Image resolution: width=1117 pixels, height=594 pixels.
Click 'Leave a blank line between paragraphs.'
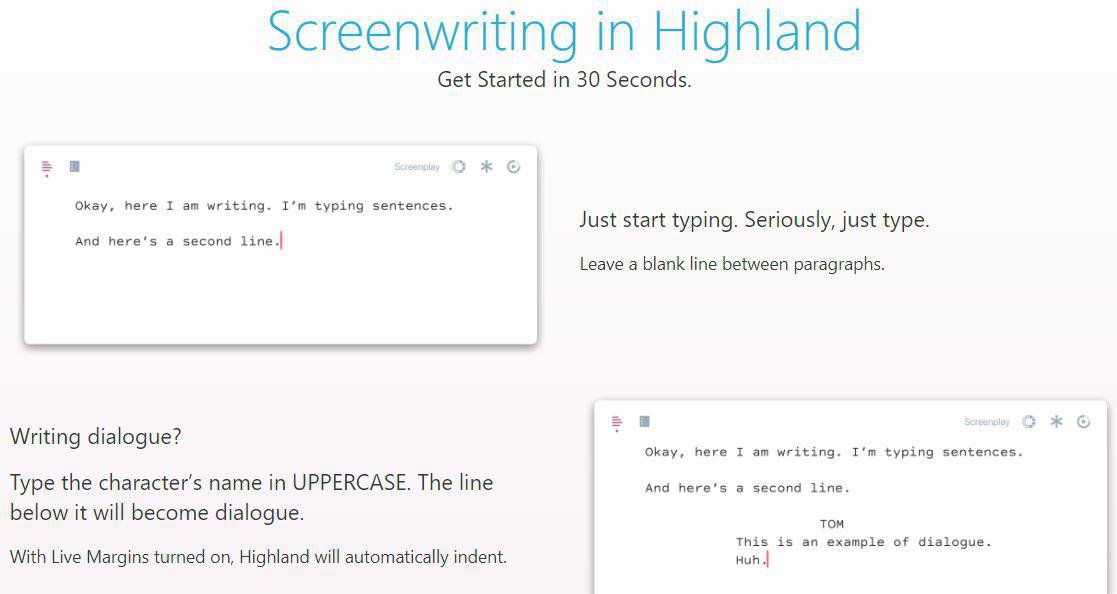click(732, 264)
